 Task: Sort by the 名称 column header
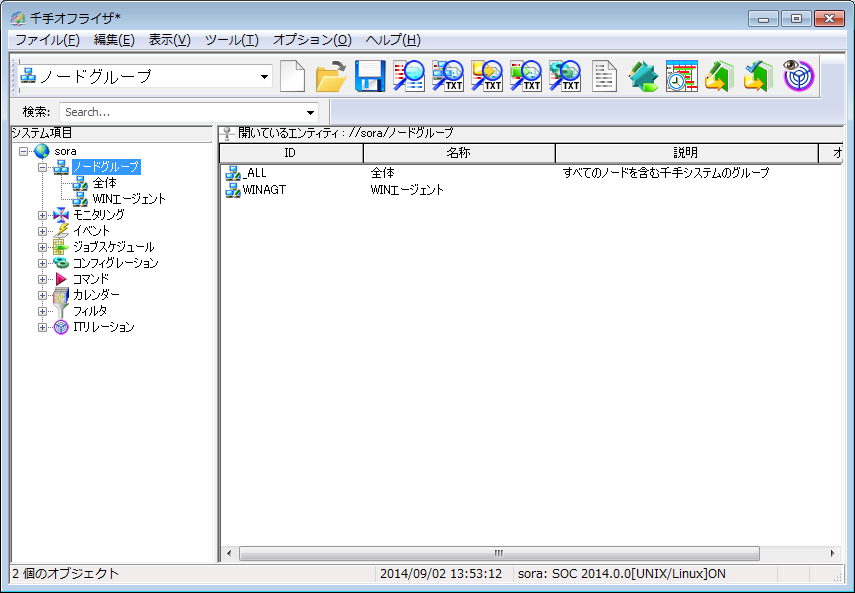[x=459, y=153]
